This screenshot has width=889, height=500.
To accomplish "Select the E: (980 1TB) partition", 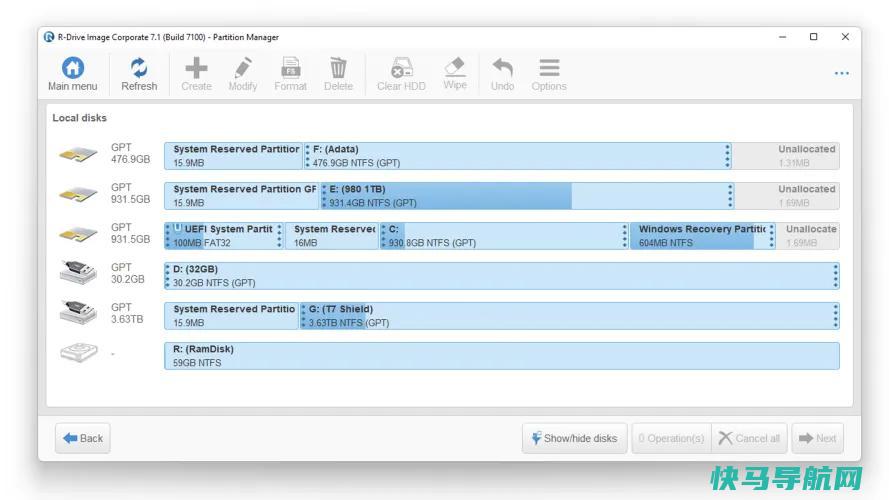I will click(x=527, y=196).
